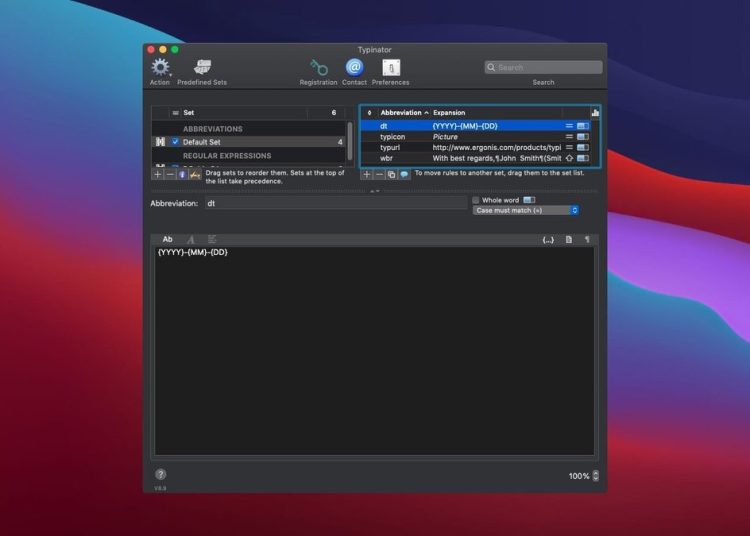Adjust the 100% zoom stepper
The width and height of the screenshot is (750, 536).
(x=596, y=476)
